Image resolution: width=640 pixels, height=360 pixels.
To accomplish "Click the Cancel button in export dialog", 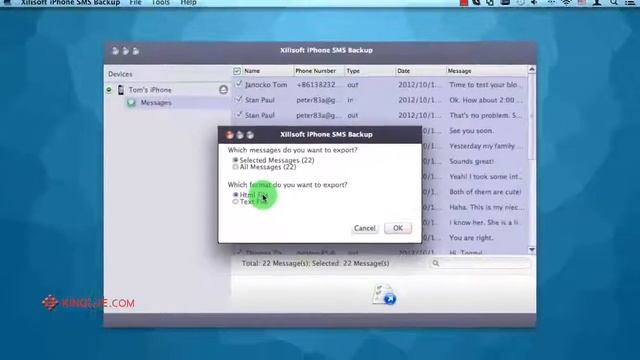I will click(364, 228).
